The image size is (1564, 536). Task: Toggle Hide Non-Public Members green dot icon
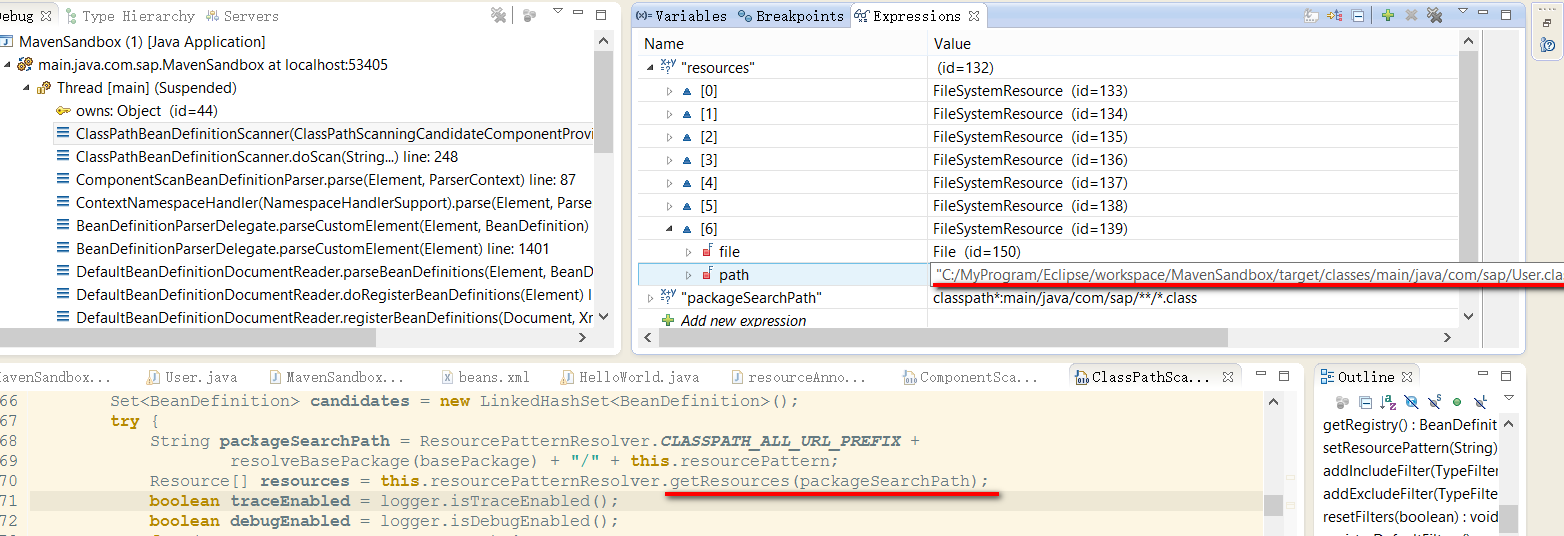point(1457,402)
